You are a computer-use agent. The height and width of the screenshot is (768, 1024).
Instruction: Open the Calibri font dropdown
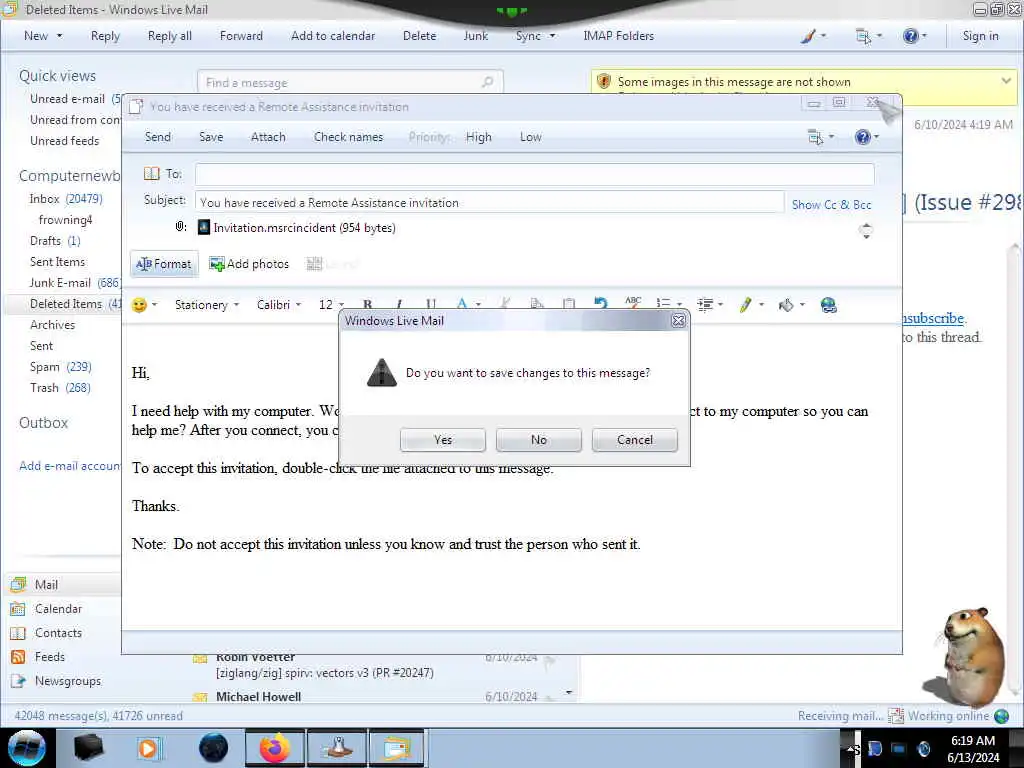pyautogui.click(x=279, y=305)
